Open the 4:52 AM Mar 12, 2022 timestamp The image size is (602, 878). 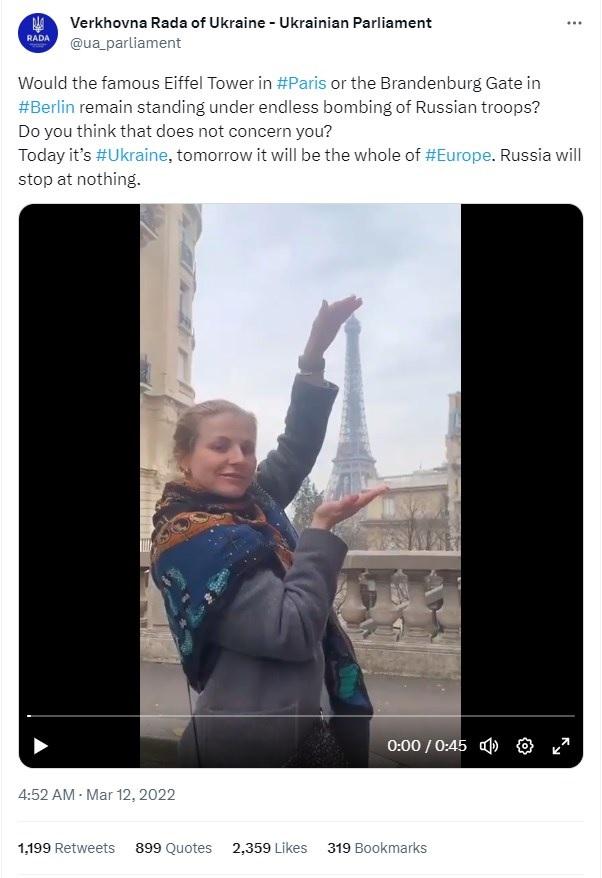click(97, 795)
